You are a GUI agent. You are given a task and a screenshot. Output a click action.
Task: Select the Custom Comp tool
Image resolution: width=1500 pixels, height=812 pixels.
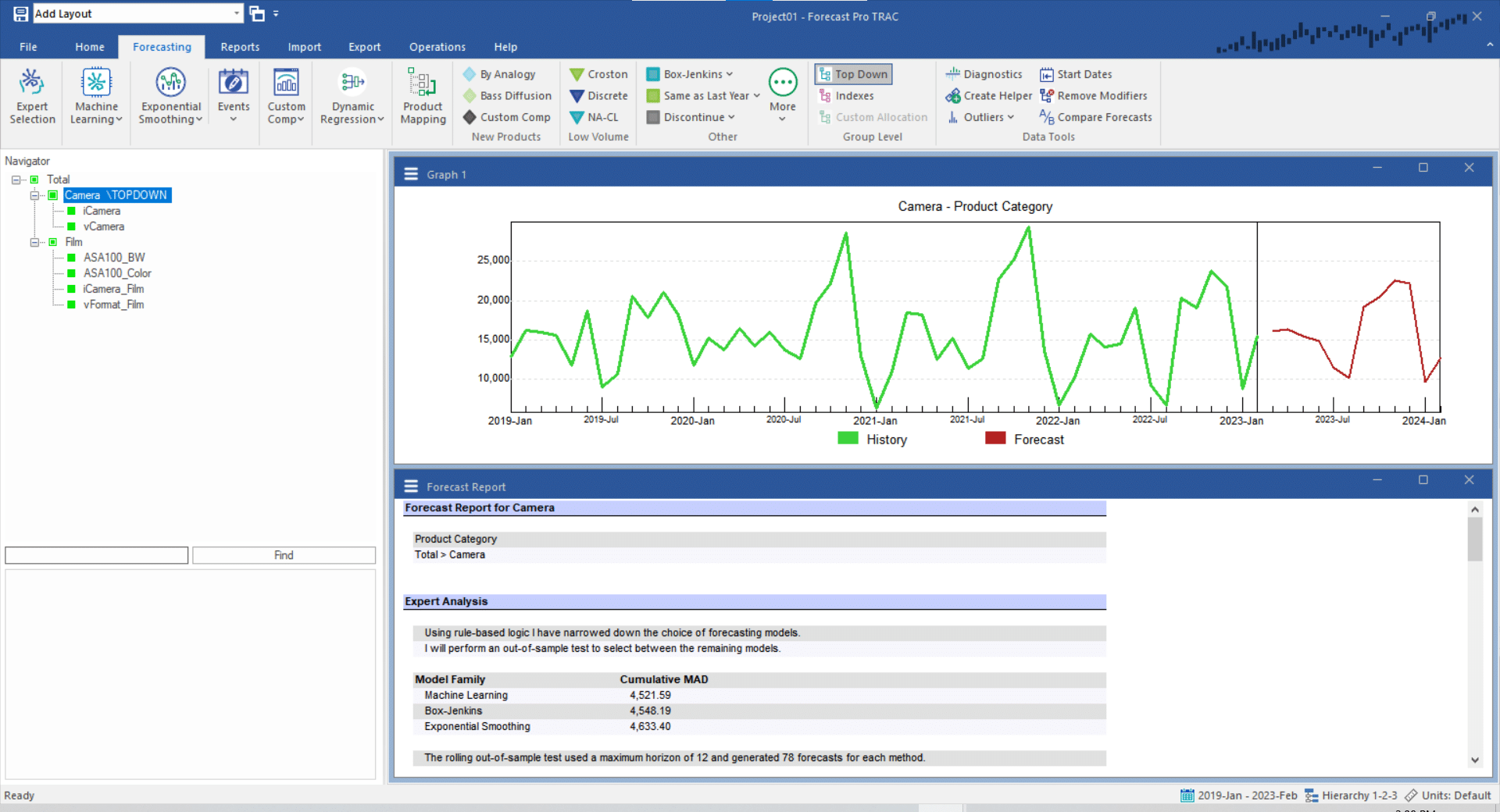point(286,95)
